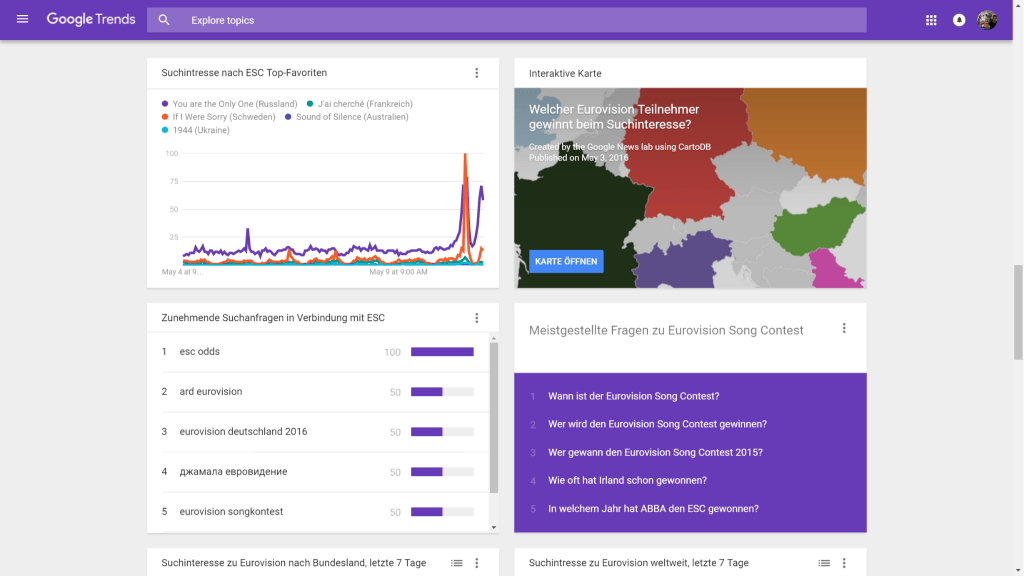The height and width of the screenshot is (576, 1024).
Task: Open options for weltweit search interest card
Action: (x=844, y=563)
